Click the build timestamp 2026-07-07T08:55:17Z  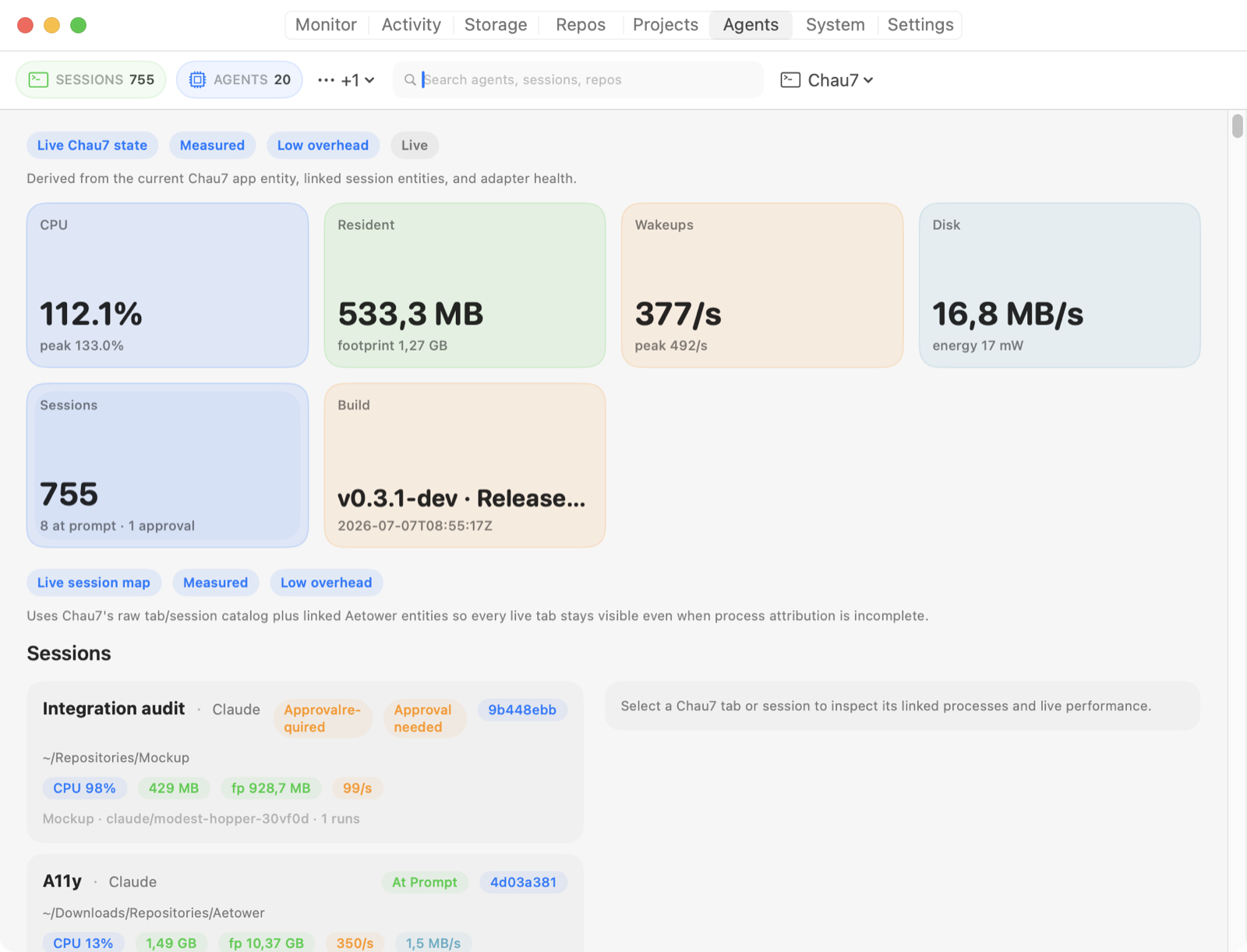[415, 525]
